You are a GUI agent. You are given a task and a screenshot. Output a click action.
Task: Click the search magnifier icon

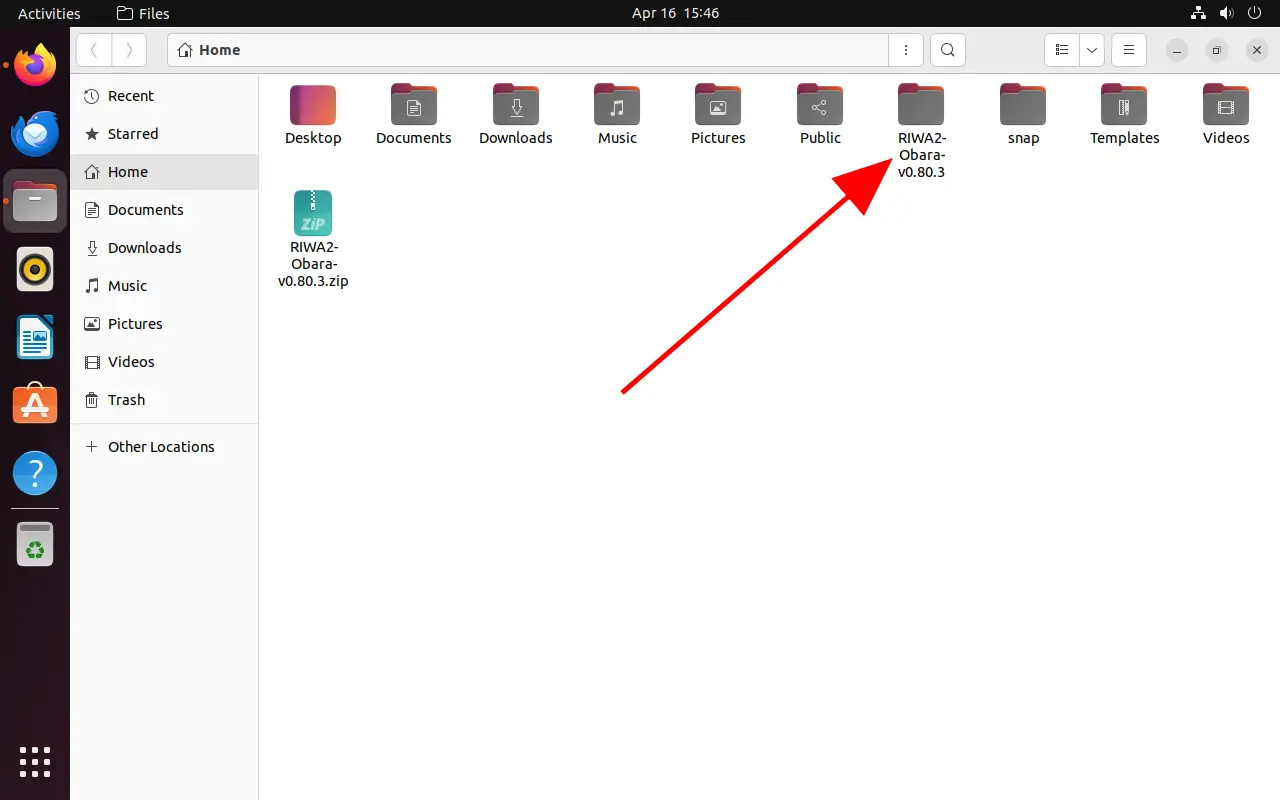[948, 50]
